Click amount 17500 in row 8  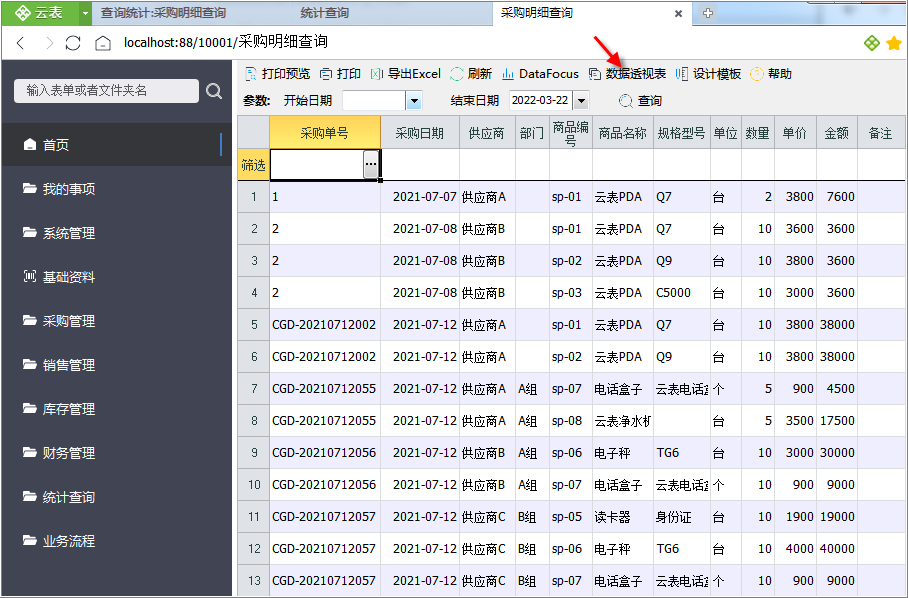point(837,421)
